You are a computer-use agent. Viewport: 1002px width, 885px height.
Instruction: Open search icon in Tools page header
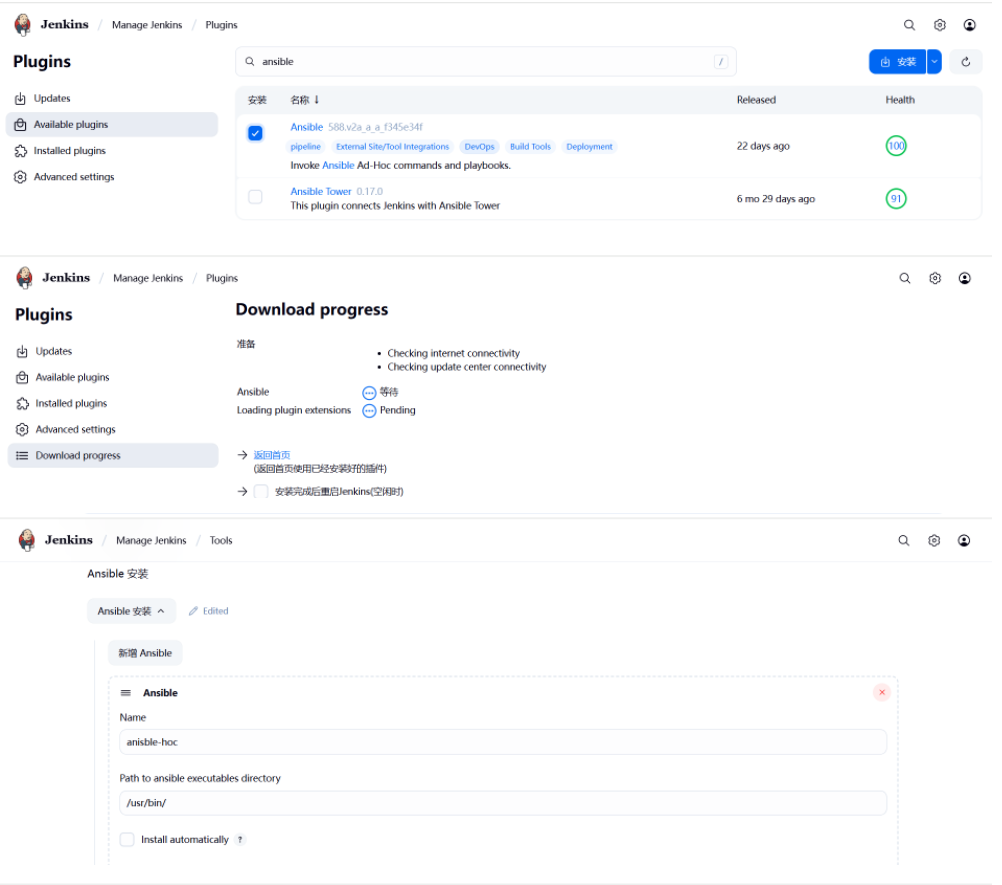click(903, 541)
